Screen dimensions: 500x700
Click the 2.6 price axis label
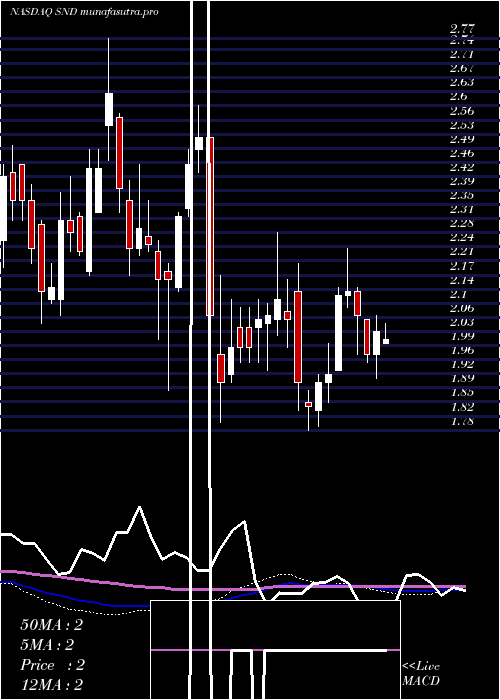(459, 97)
